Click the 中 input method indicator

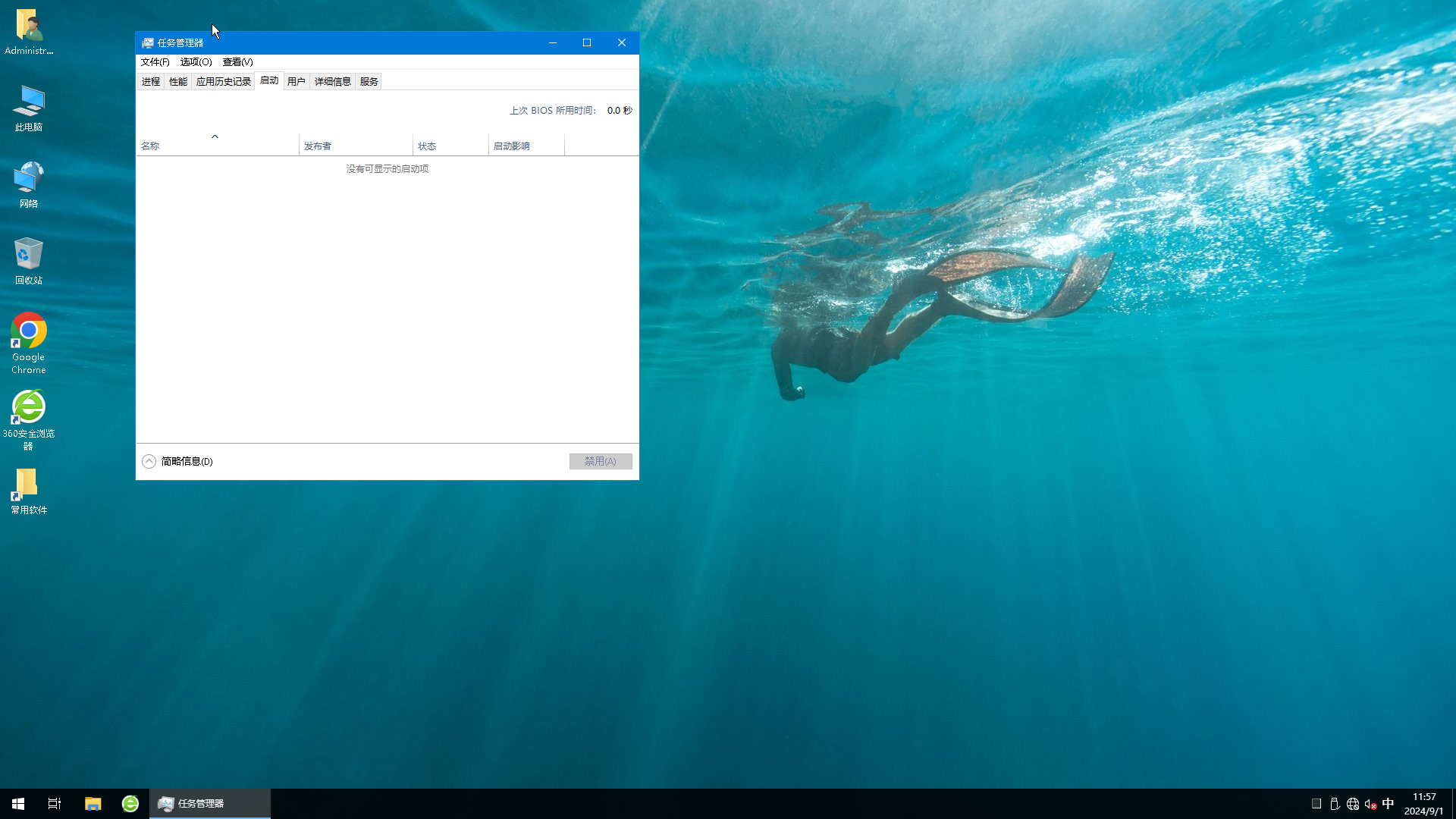tap(1389, 804)
